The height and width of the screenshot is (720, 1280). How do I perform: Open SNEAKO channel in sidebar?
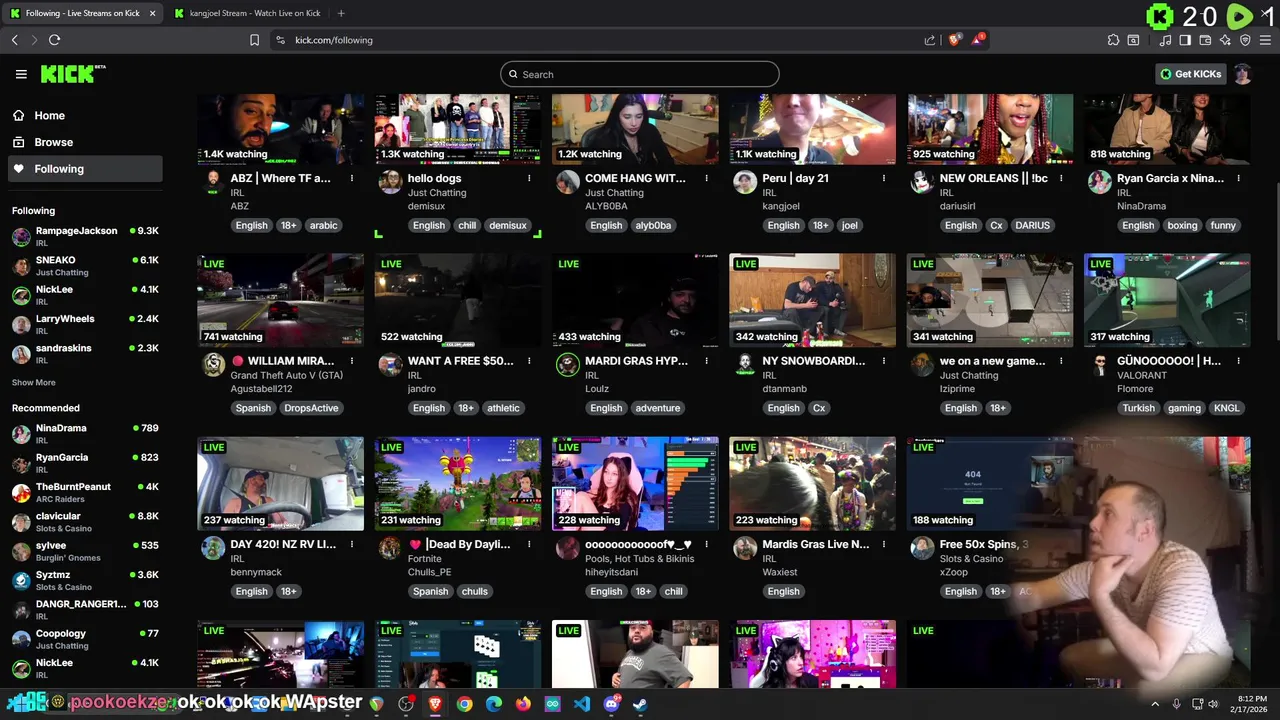(x=84, y=266)
